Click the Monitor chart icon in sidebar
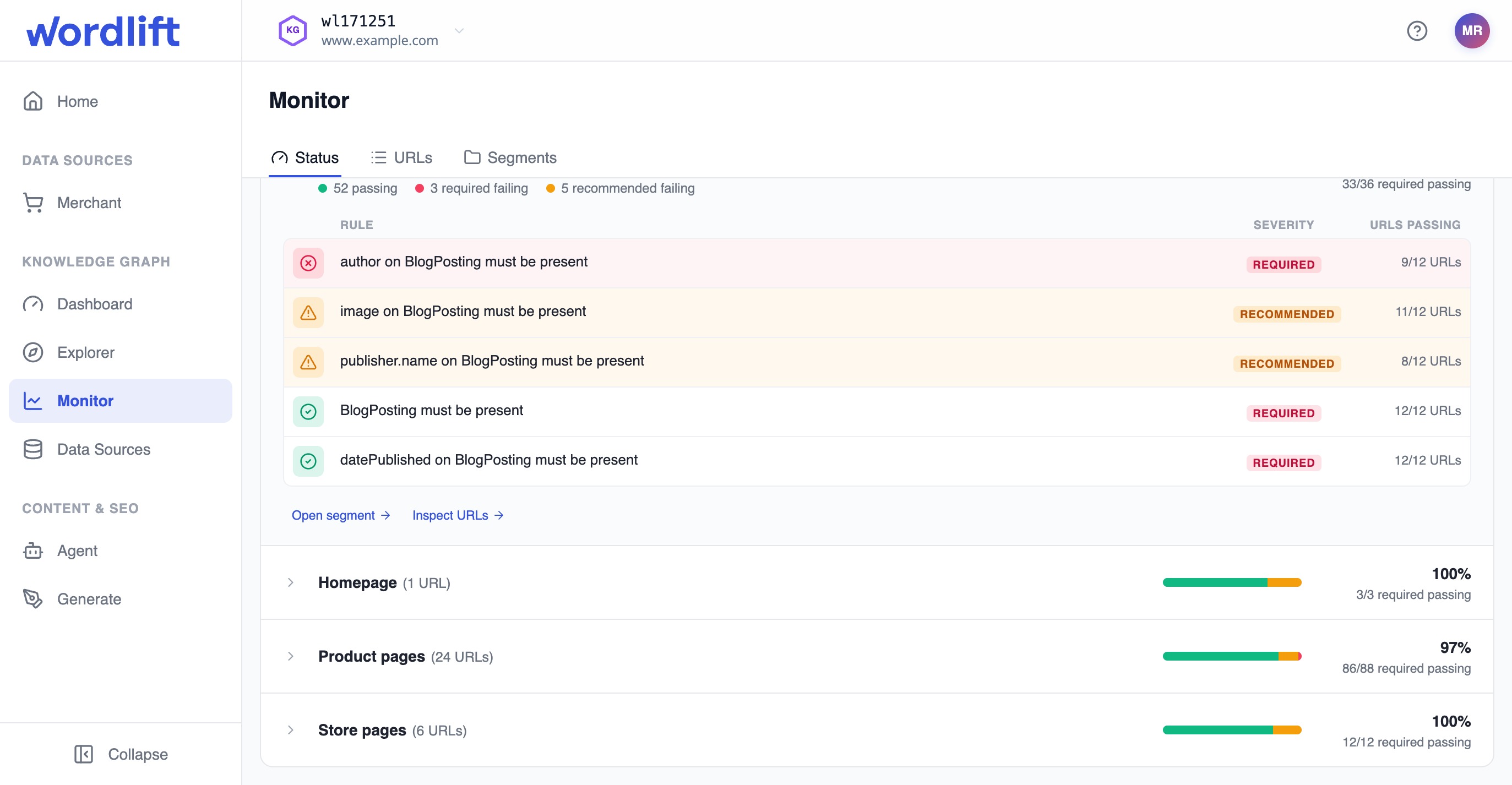This screenshot has width=1512, height=785. tap(33, 401)
